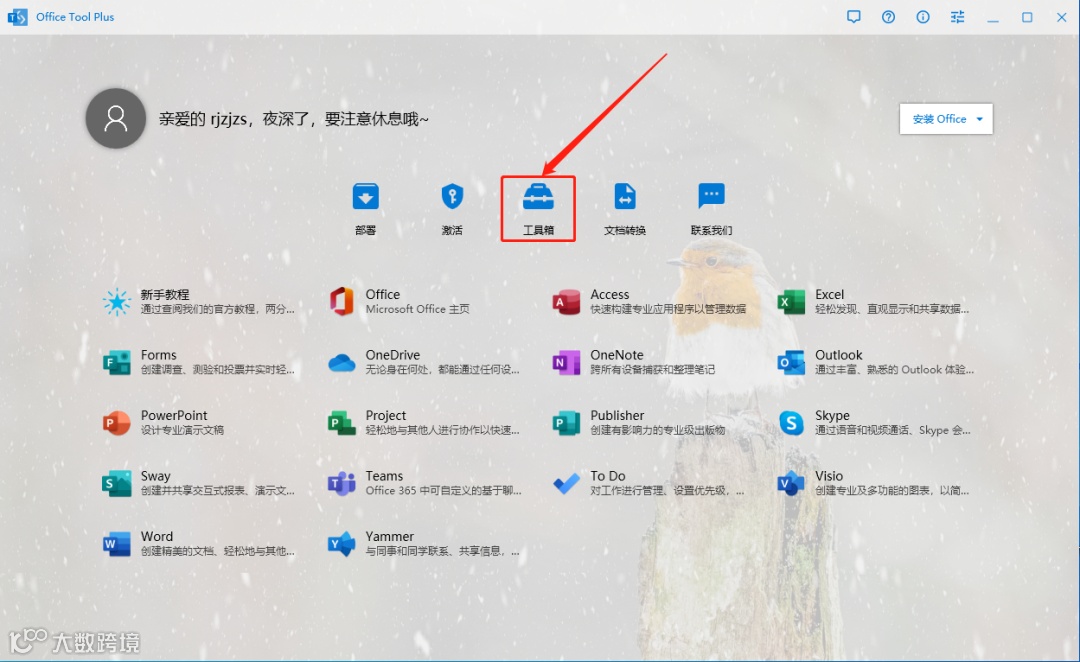Screen dimensions: 1080x662
Task: Open the 激活 activation shield icon
Action: (x=452, y=196)
